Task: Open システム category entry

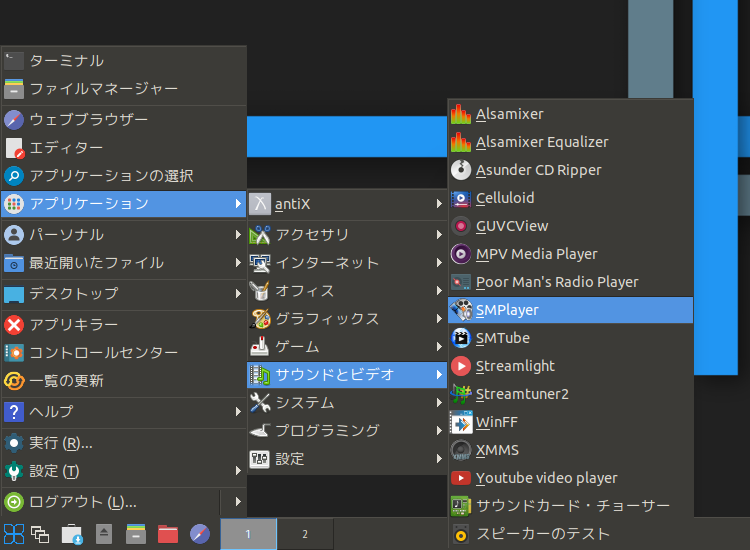Action: coord(347,403)
